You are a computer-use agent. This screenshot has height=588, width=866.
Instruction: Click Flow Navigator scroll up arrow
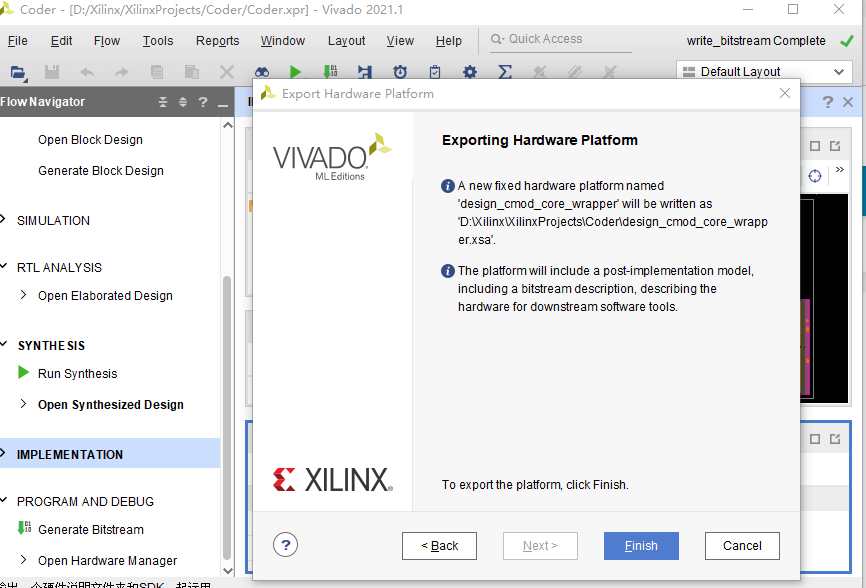pos(228,125)
